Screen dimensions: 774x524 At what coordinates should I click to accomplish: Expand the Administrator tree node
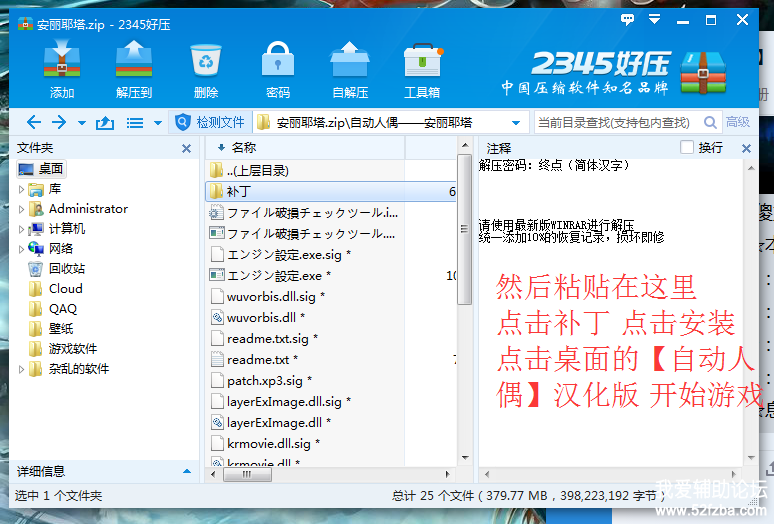(x=21, y=209)
